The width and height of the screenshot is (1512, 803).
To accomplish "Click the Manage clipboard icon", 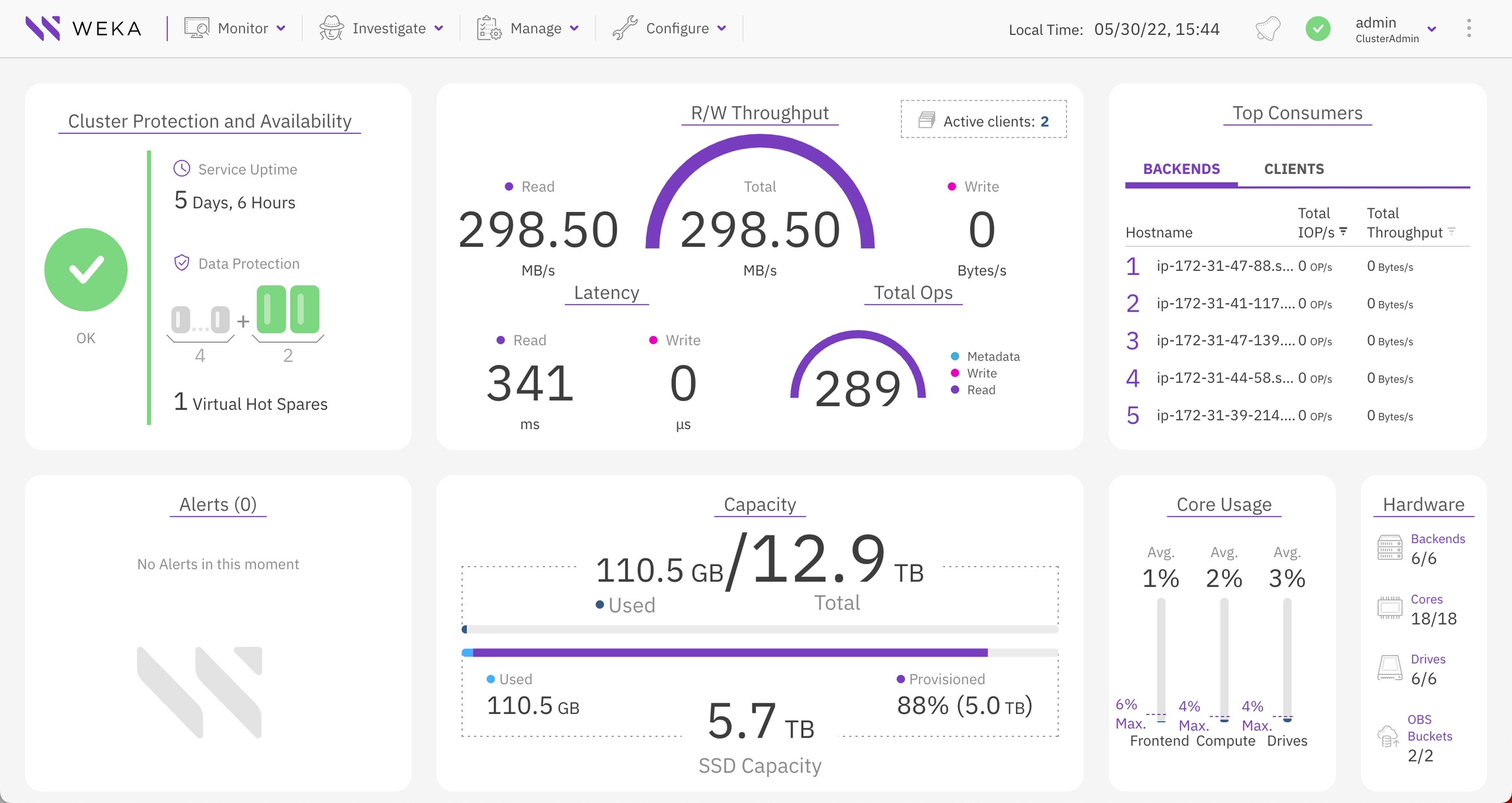I will pos(487,28).
